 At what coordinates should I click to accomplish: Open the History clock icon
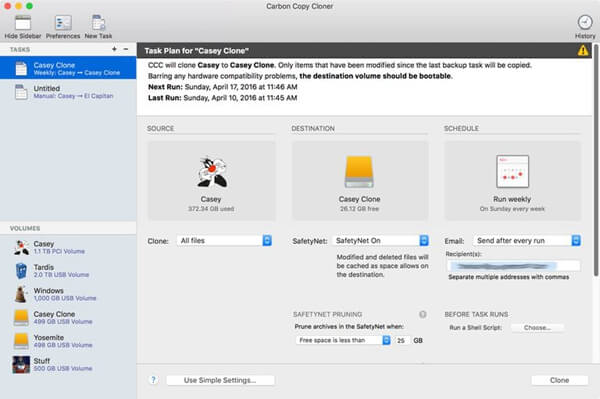(585, 23)
